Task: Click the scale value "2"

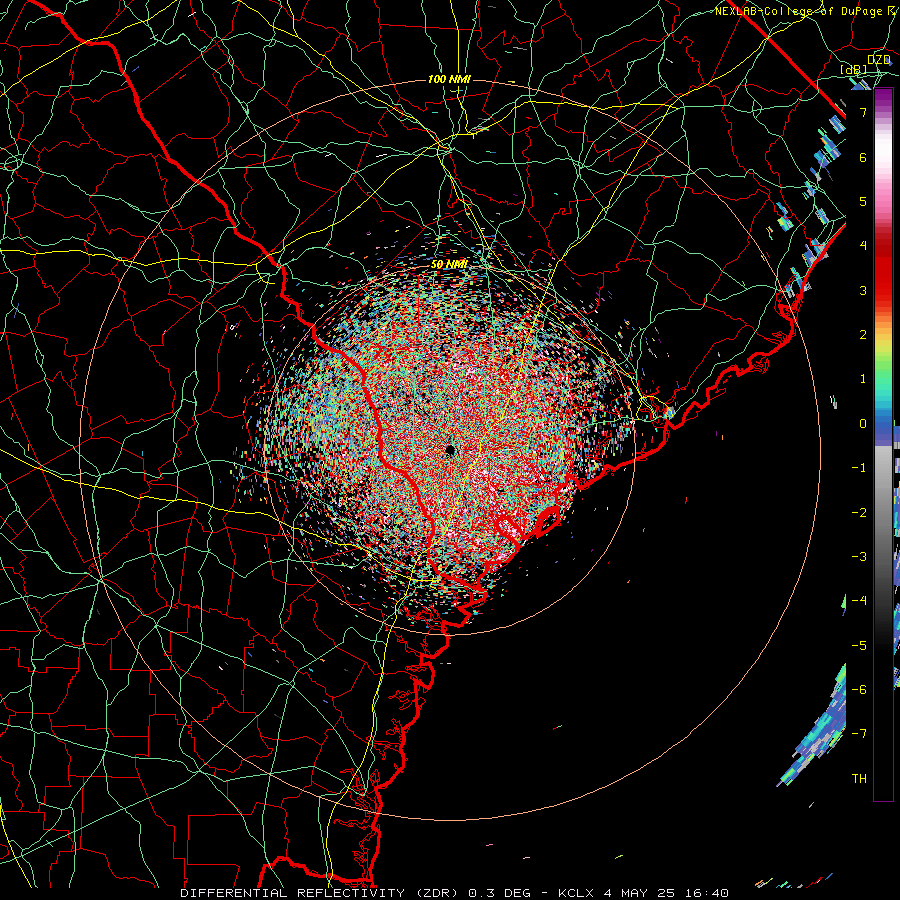Action: 863,335
